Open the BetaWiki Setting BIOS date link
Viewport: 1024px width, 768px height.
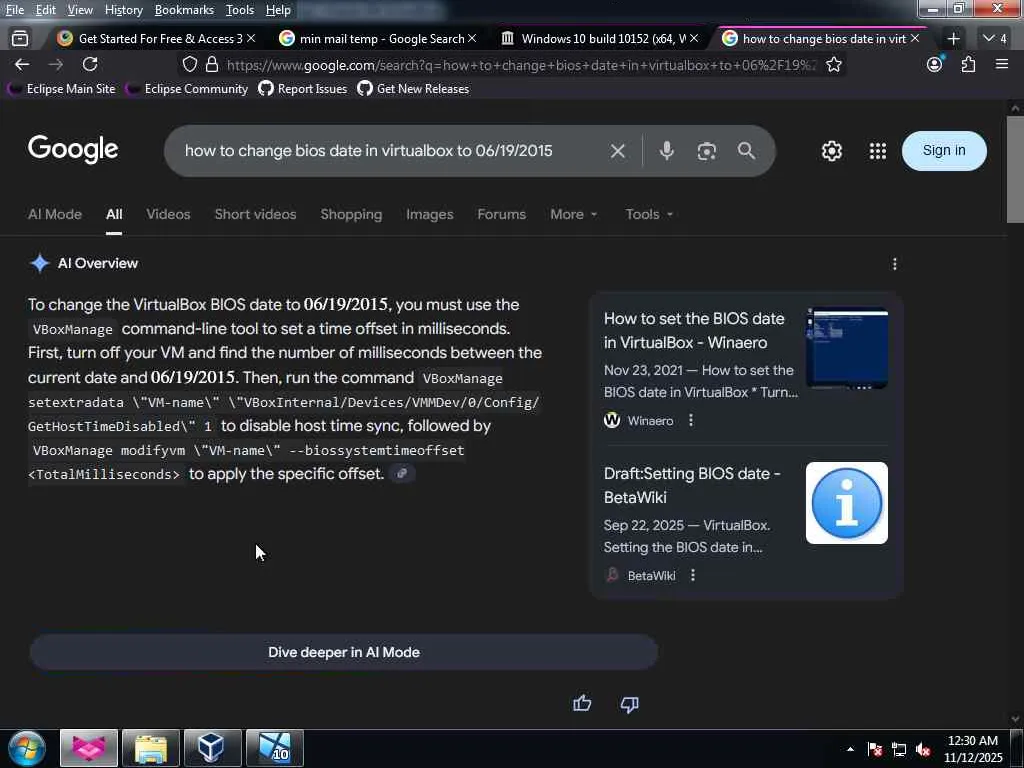pyautogui.click(x=692, y=485)
